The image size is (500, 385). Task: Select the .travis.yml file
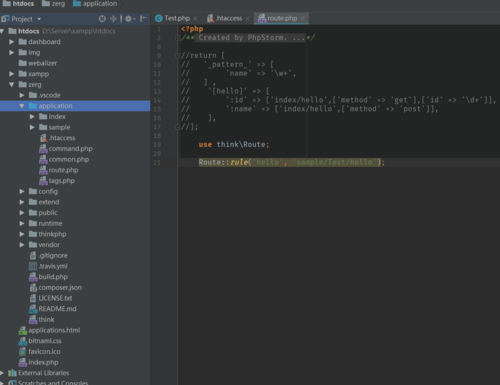(48, 266)
